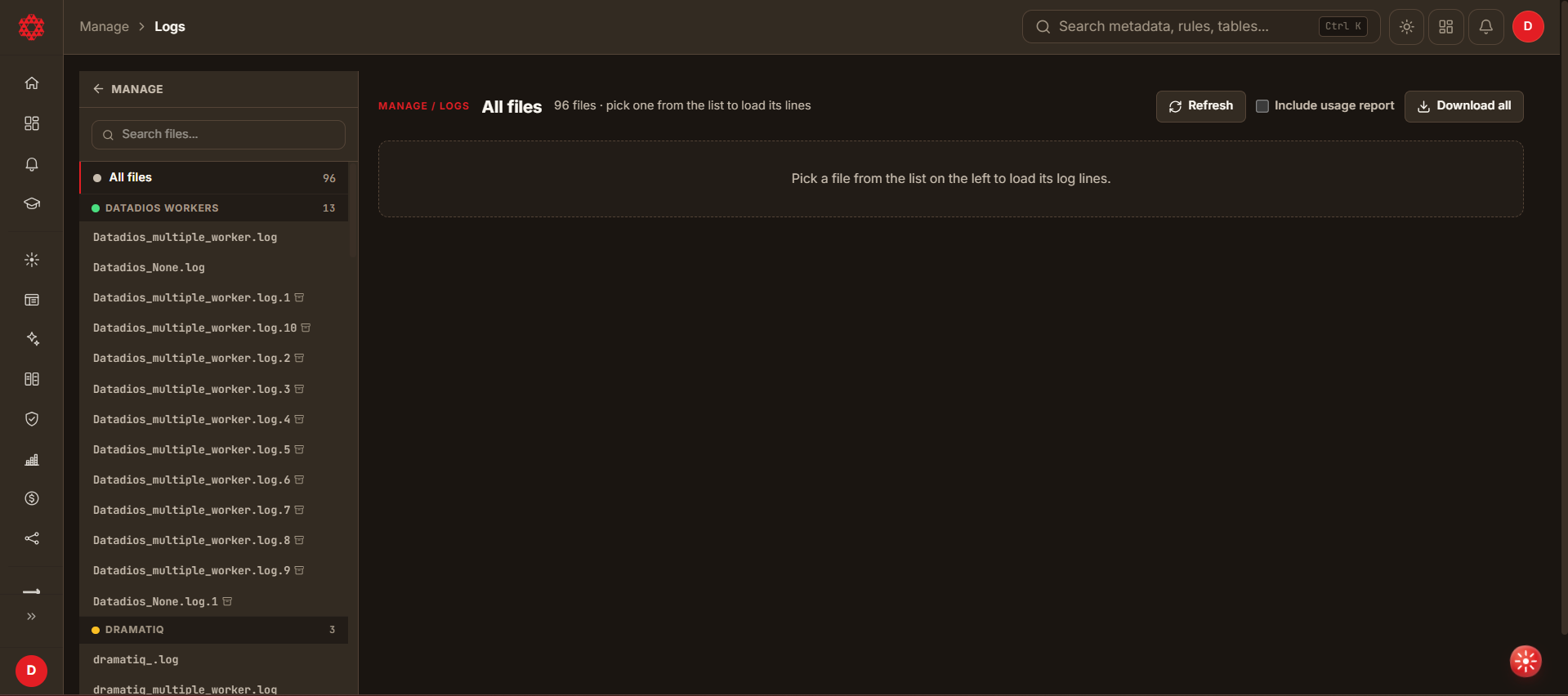Open the table icon in the sidebar
Screen dimensions: 1568x696
tap(32, 300)
